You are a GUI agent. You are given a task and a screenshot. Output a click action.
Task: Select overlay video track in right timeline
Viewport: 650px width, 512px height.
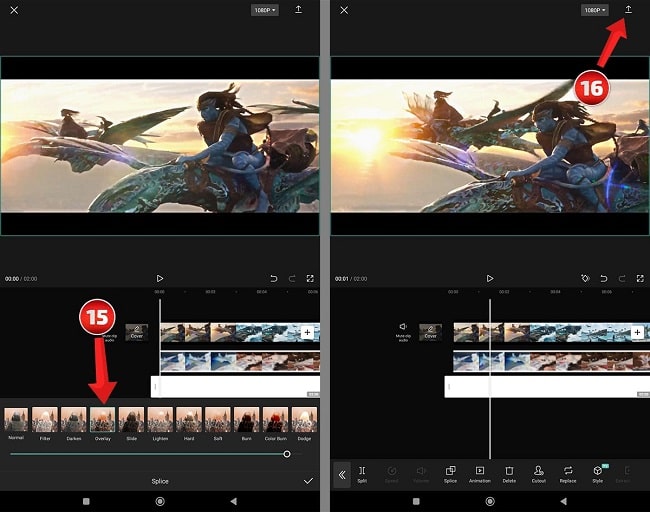coord(552,361)
